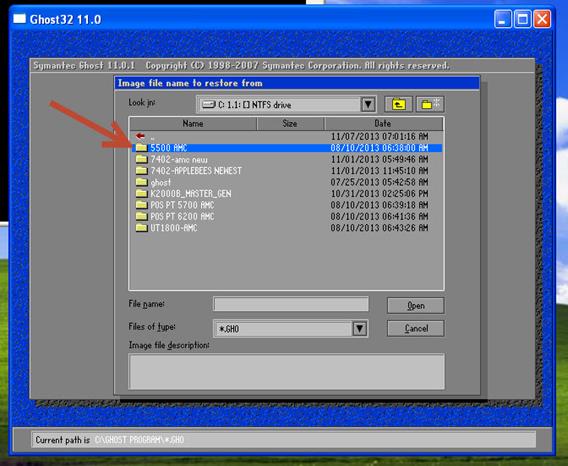Expand the Files of type dropdown arrow
Screen dimensions: 568x466
360,329
